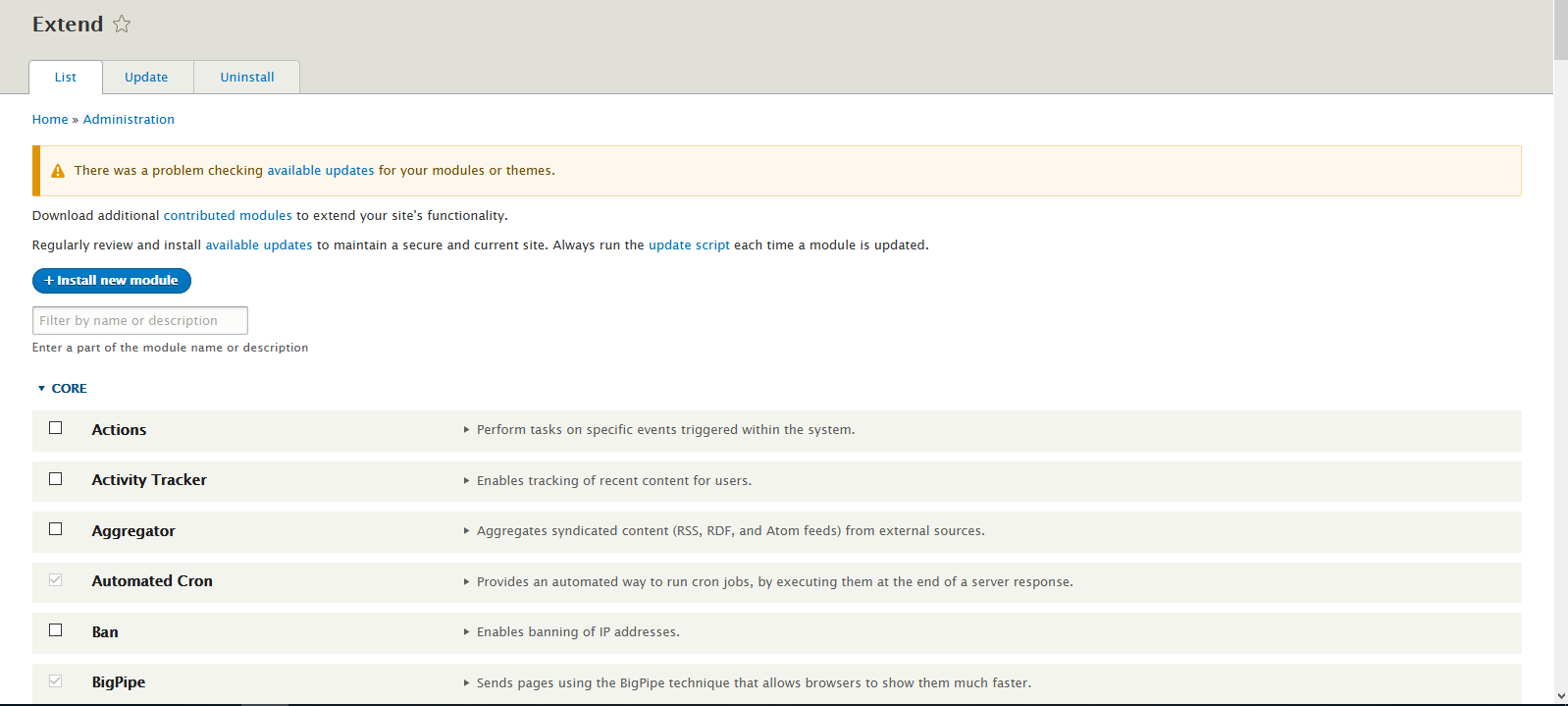This screenshot has height=706, width=1568.
Task: Check the Actions module checkbox
Action: tap(55, 427)
